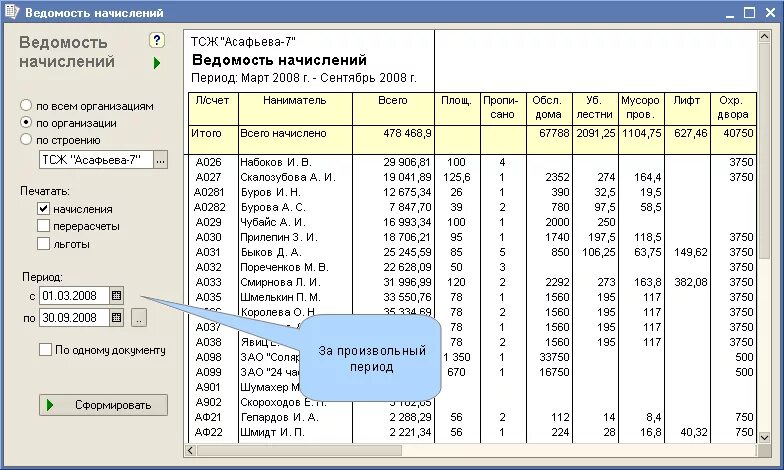Select row Бурова А. С.
This screenshot has width=784, height=470.
coord(472,207)
